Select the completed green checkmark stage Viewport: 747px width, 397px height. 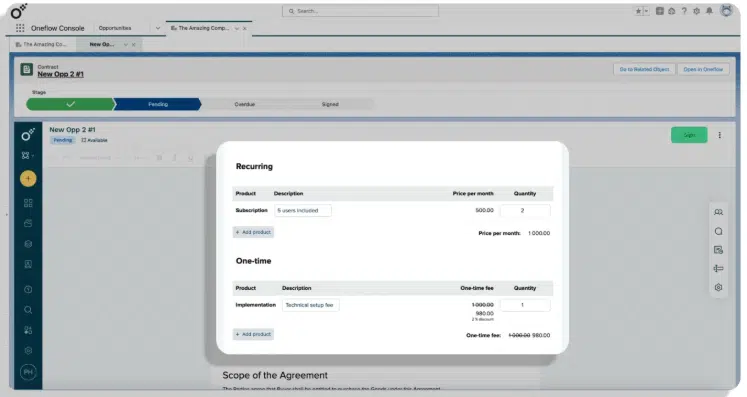(x=71, y=104)
